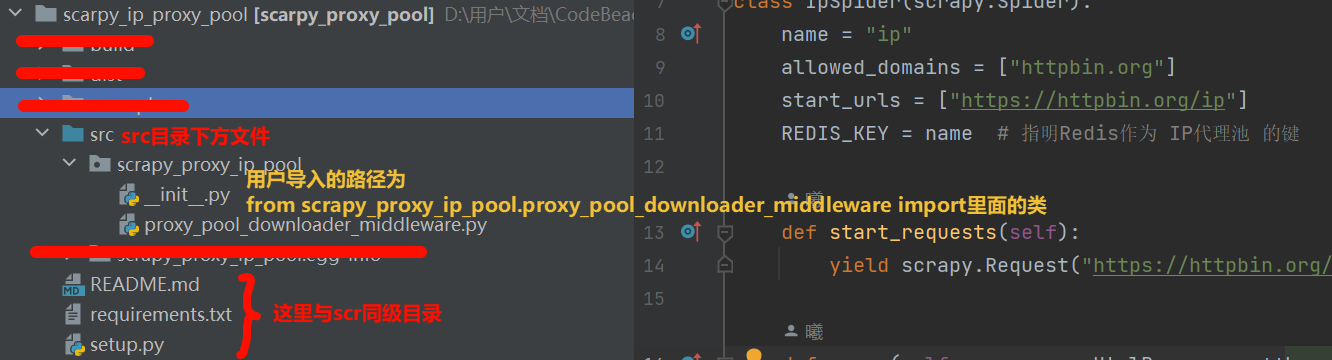
Task: Fold the start_requests method at line 13
Action: pos(726,233)
